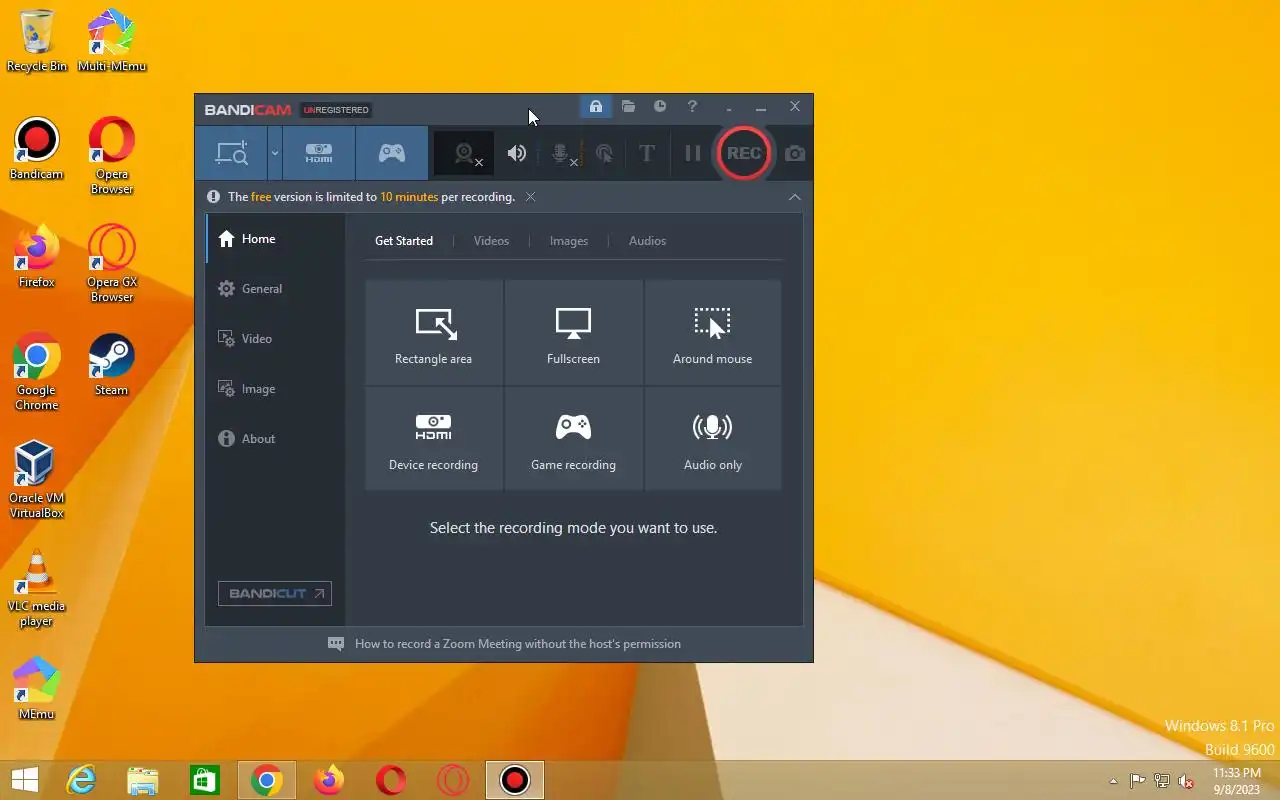The image size is (1280, 800).
Task: Click muted volume icon in system tray
Action: click(x=1186, y=781)
